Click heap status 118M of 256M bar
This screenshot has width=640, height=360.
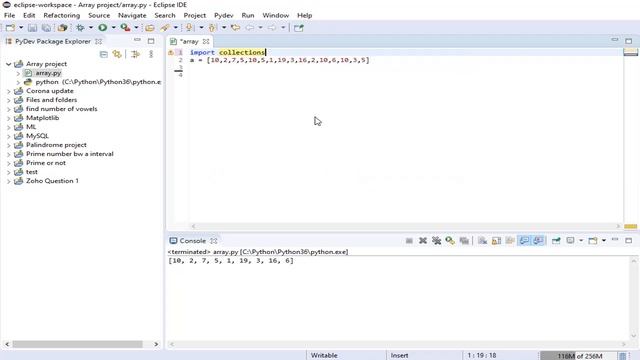point(578,356)
